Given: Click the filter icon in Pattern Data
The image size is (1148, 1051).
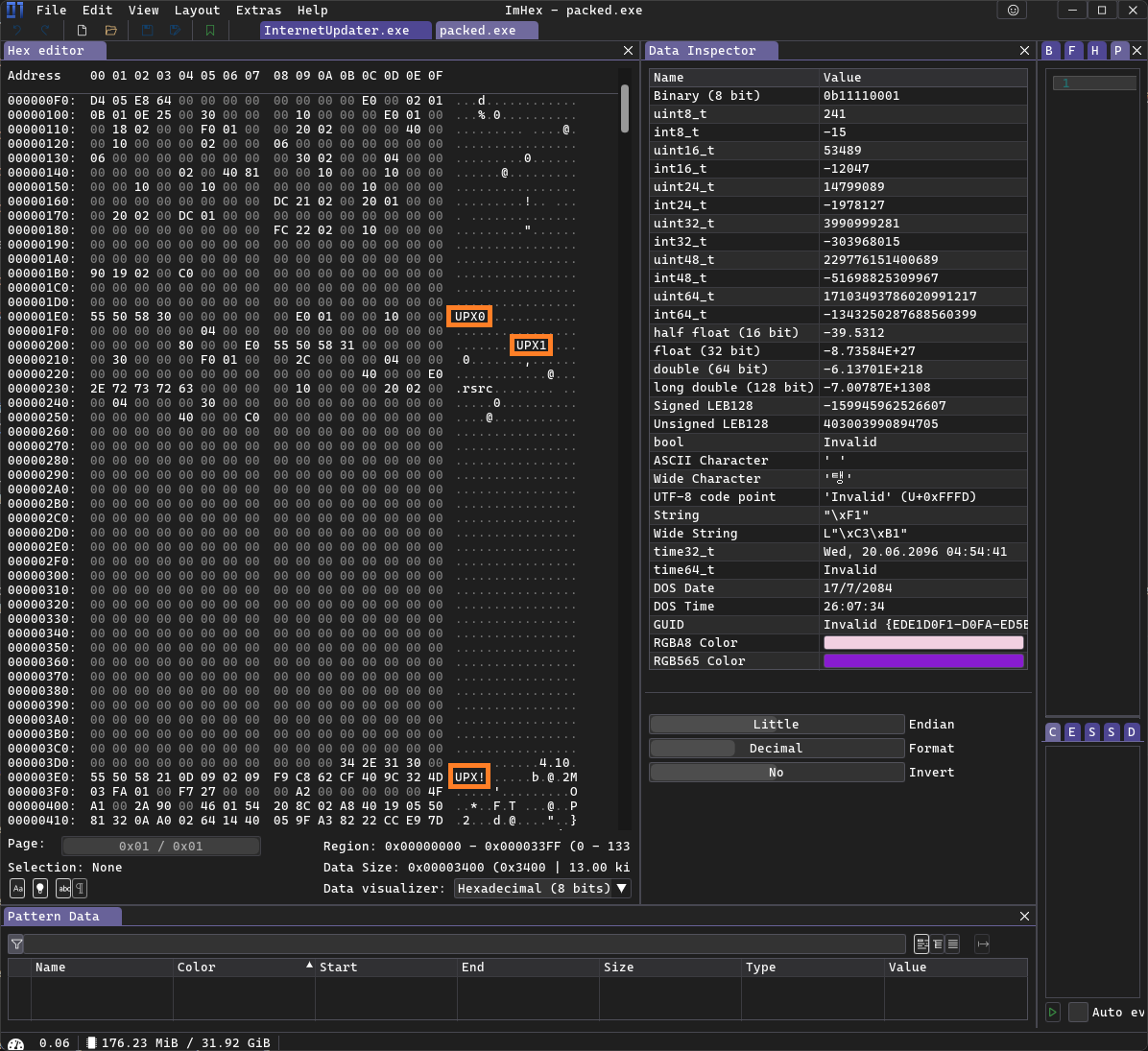Looking at the screenshot, I should 16,944.
